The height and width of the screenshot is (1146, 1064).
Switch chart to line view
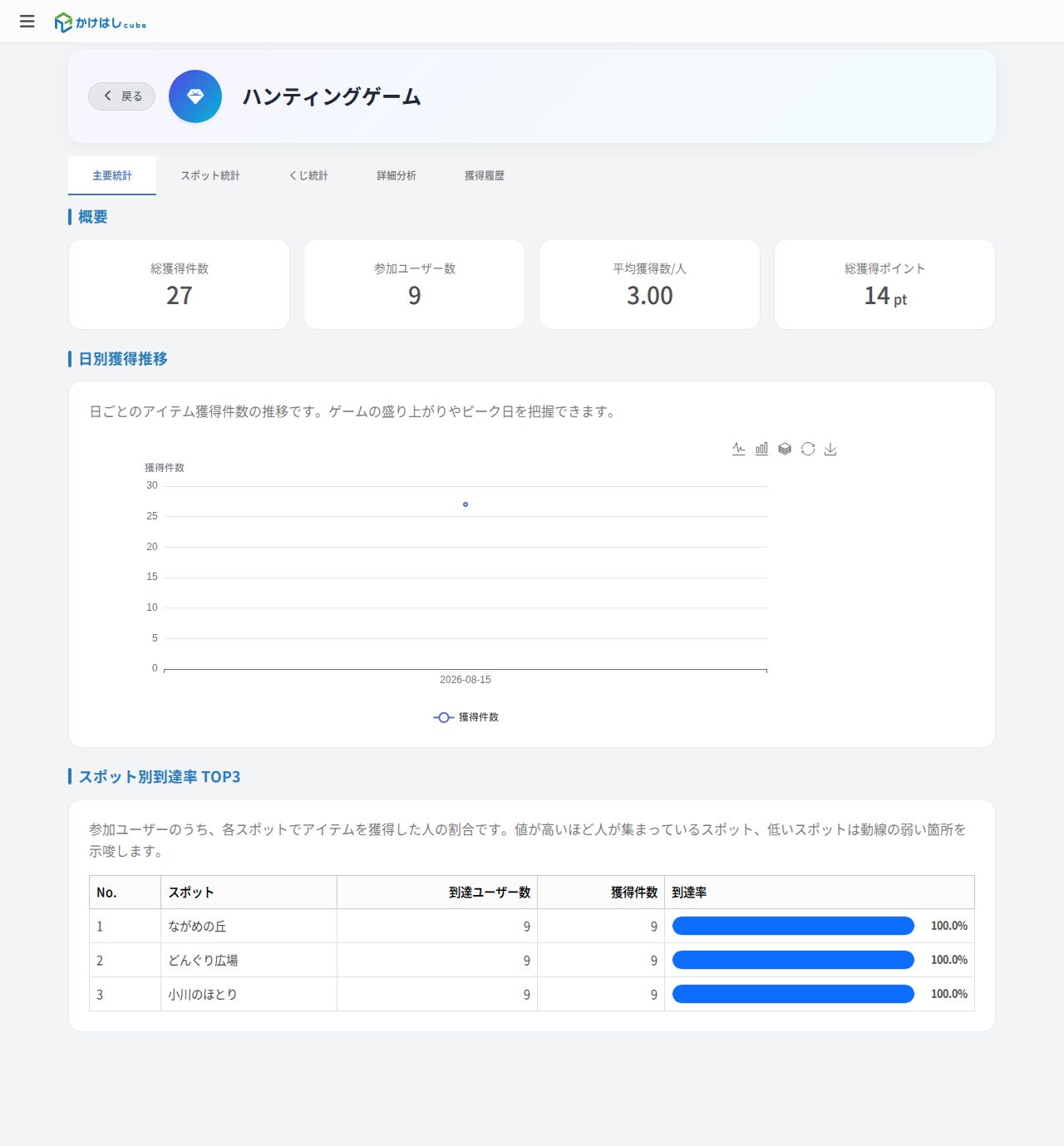738,449
